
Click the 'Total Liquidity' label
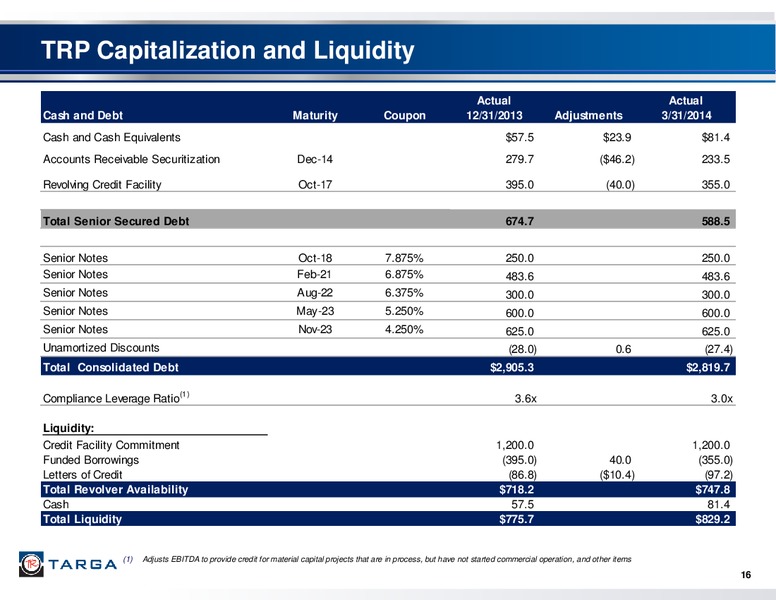(x=82, y=519)
